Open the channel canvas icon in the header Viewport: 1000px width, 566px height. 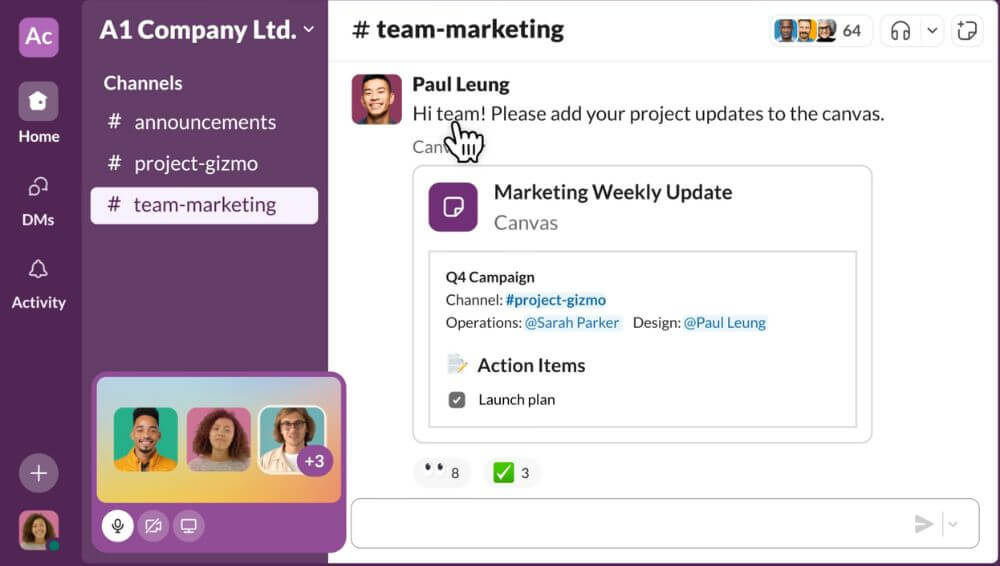(x=967, y=31)
